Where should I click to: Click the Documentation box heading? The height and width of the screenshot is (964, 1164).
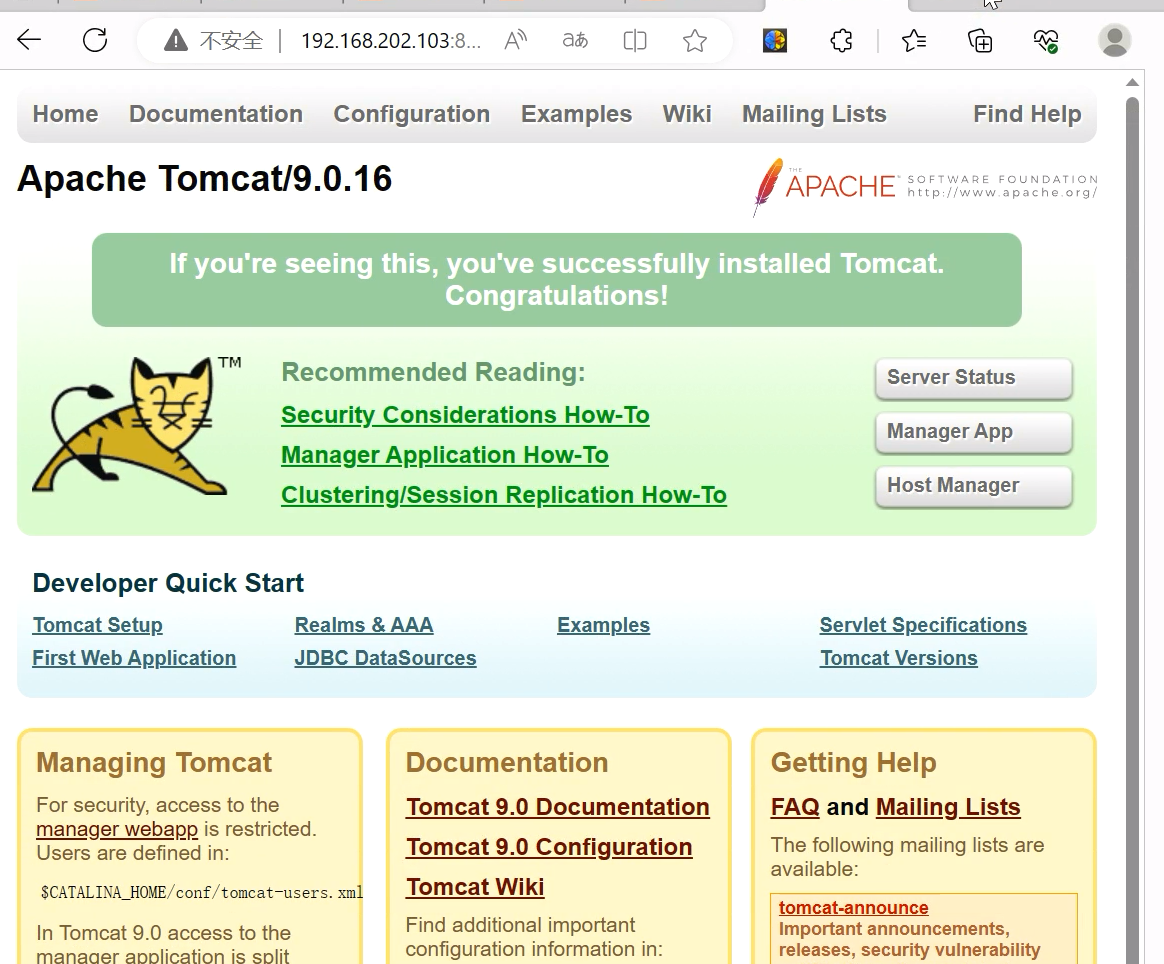point(507,762)
